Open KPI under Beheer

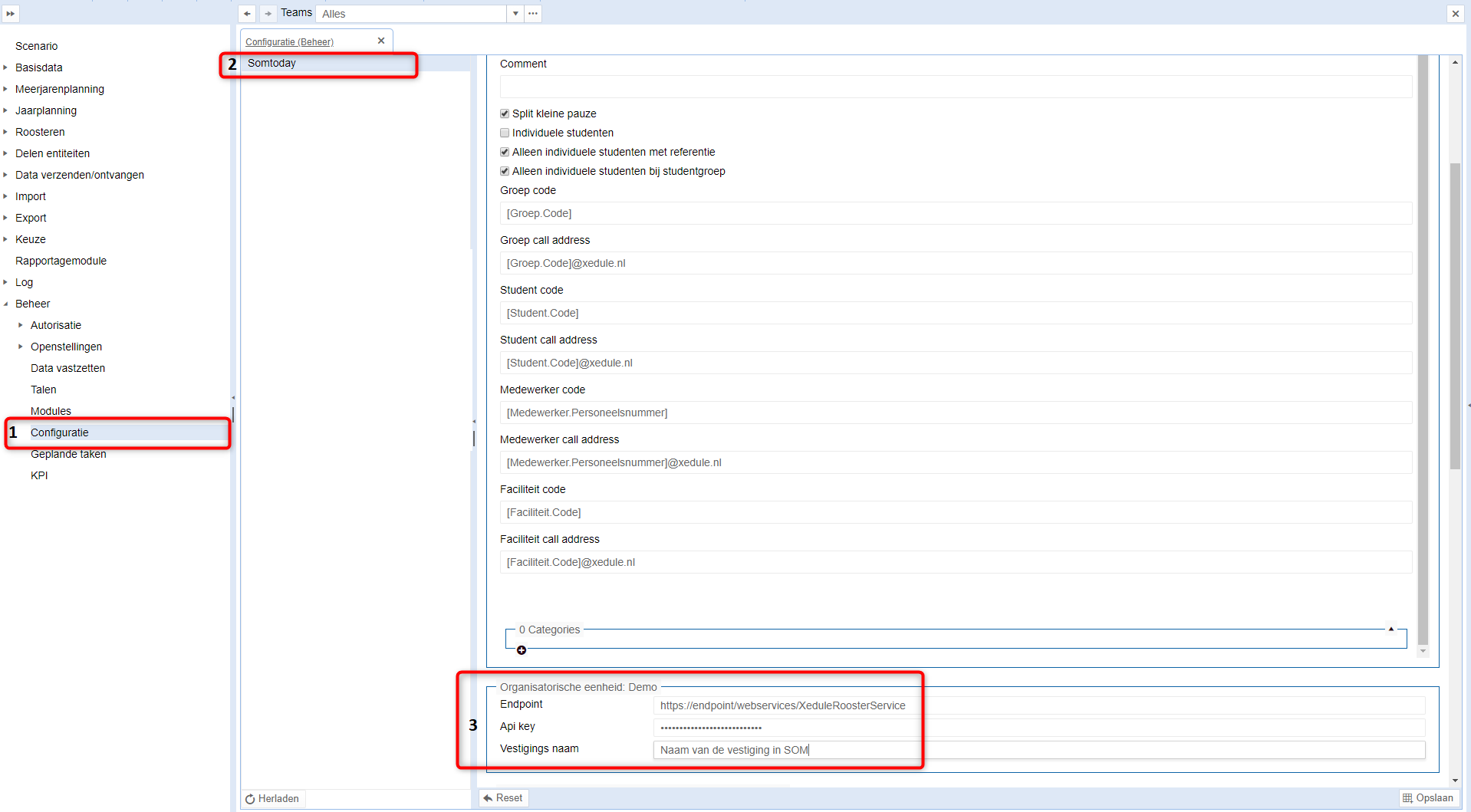tap(39, 475)
